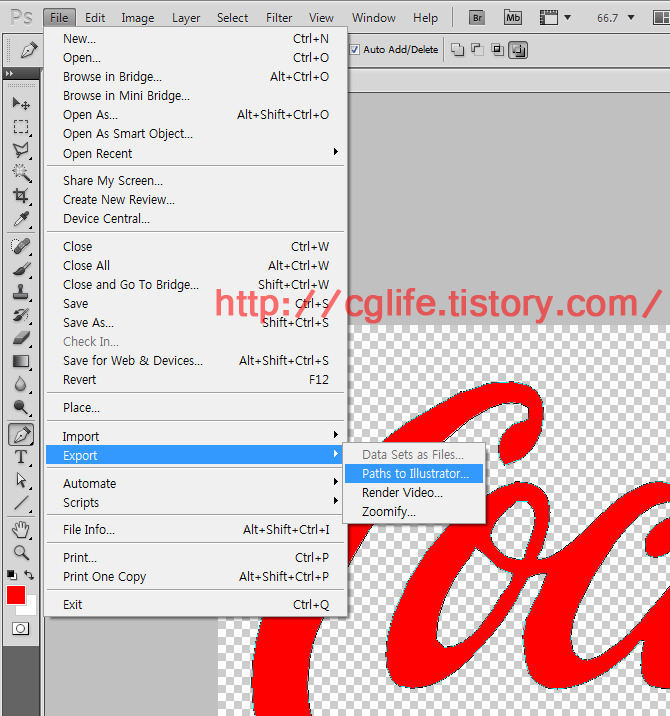The height and width of the screenshot is (716, 670).
Task: Click Intersect path areas icon
Action: 497,49
